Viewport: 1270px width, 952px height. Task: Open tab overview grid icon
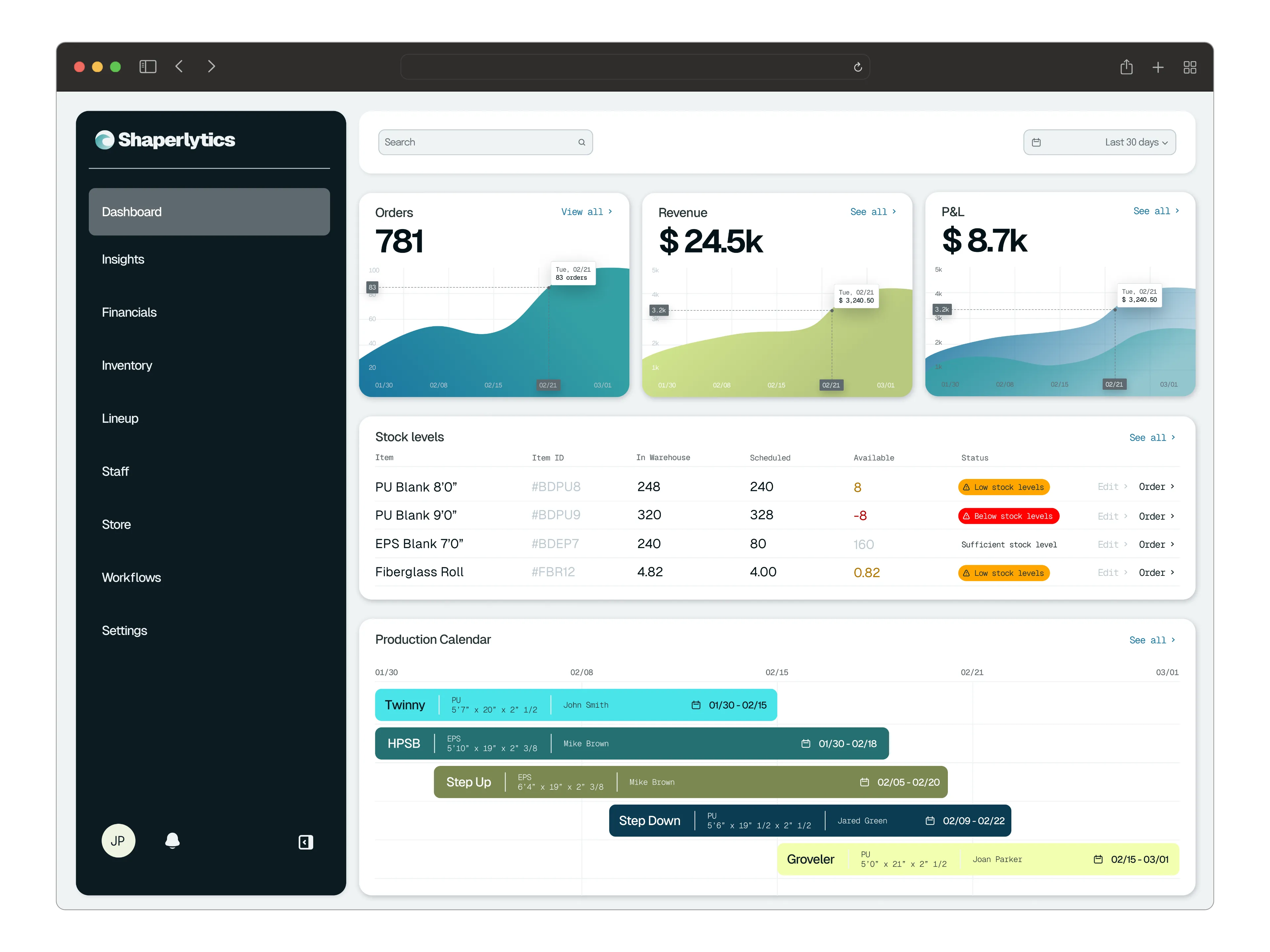tap(1190, 68)
